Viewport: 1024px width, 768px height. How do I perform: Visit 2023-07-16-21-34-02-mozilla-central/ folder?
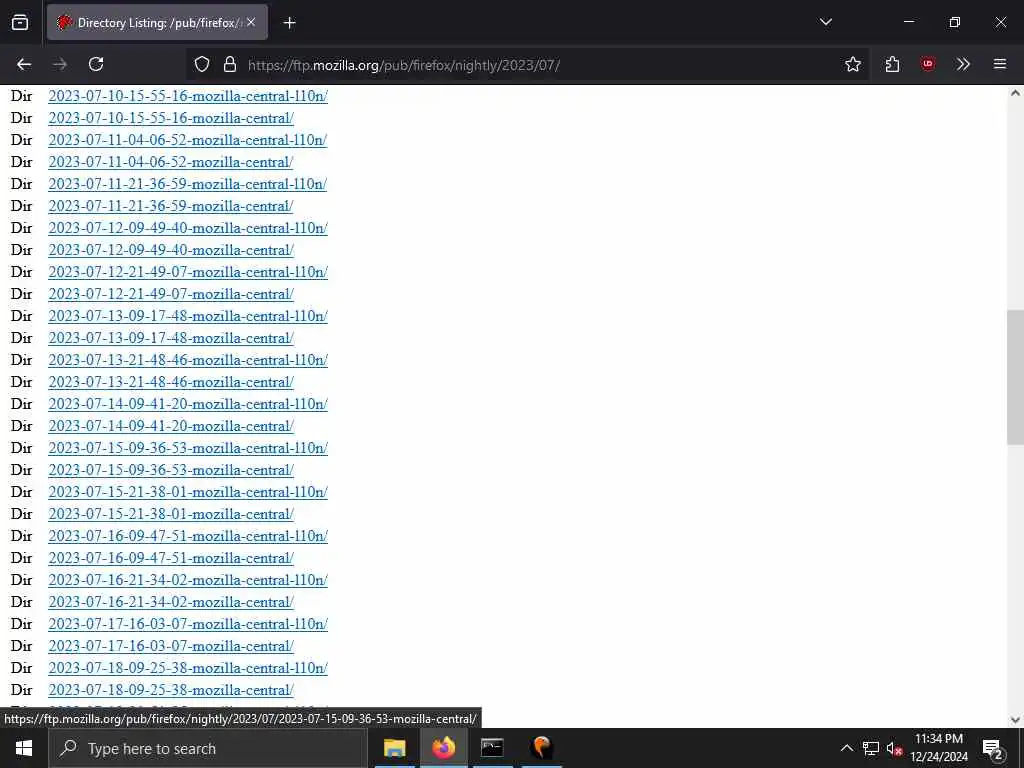[171, 602]
